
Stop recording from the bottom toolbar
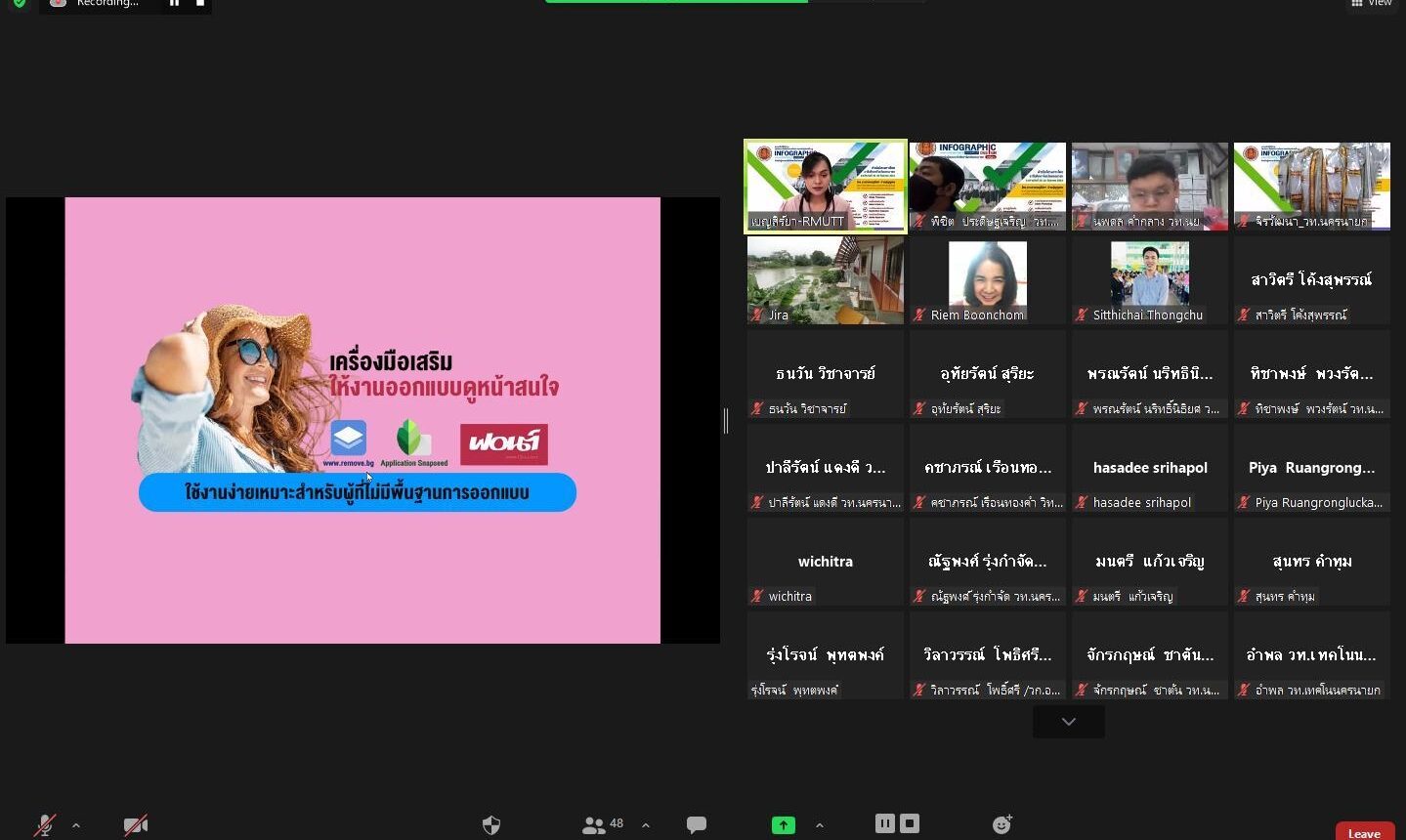point(910,823)
